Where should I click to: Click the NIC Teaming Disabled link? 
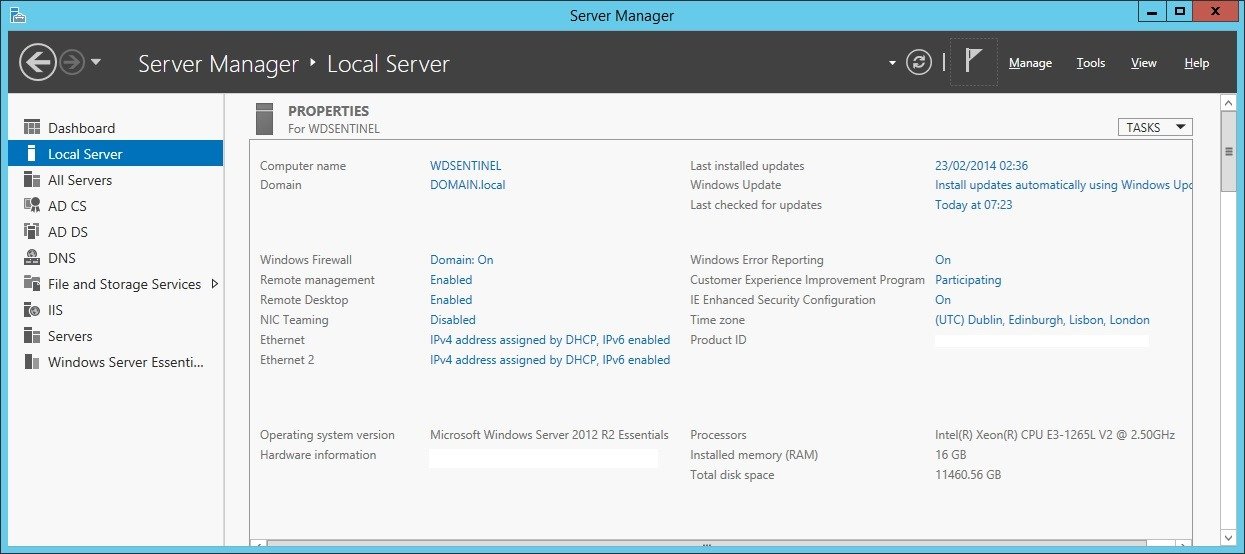click(x=453, y=320)
